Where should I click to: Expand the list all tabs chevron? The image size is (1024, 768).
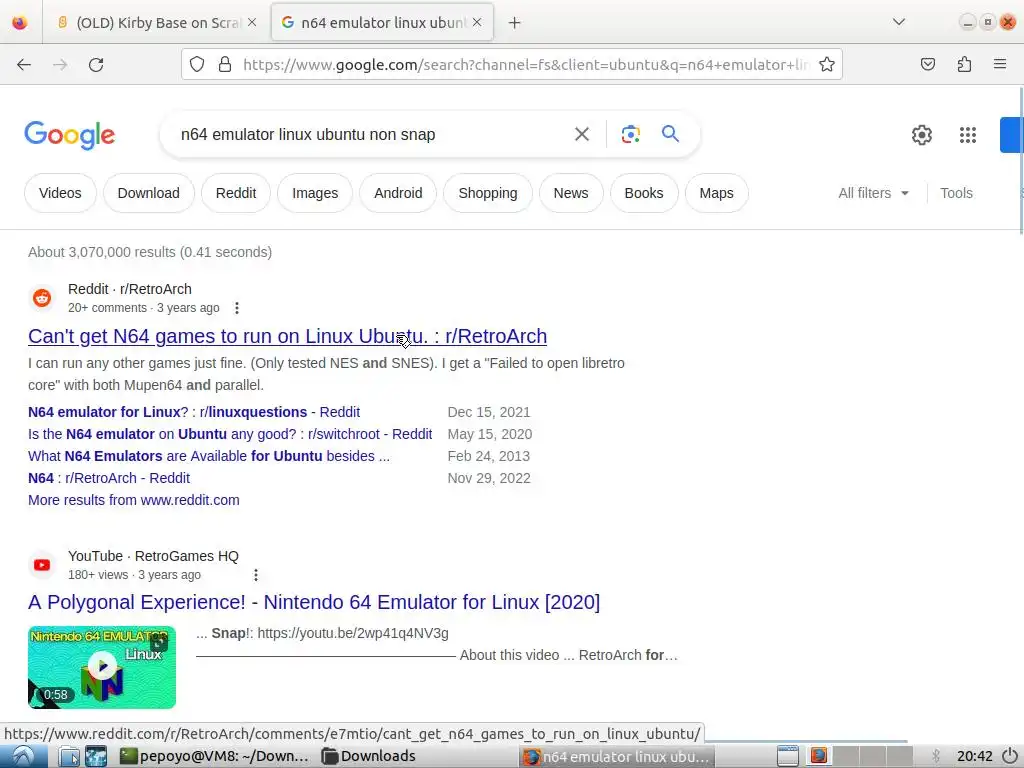click(x=899, y=22)
